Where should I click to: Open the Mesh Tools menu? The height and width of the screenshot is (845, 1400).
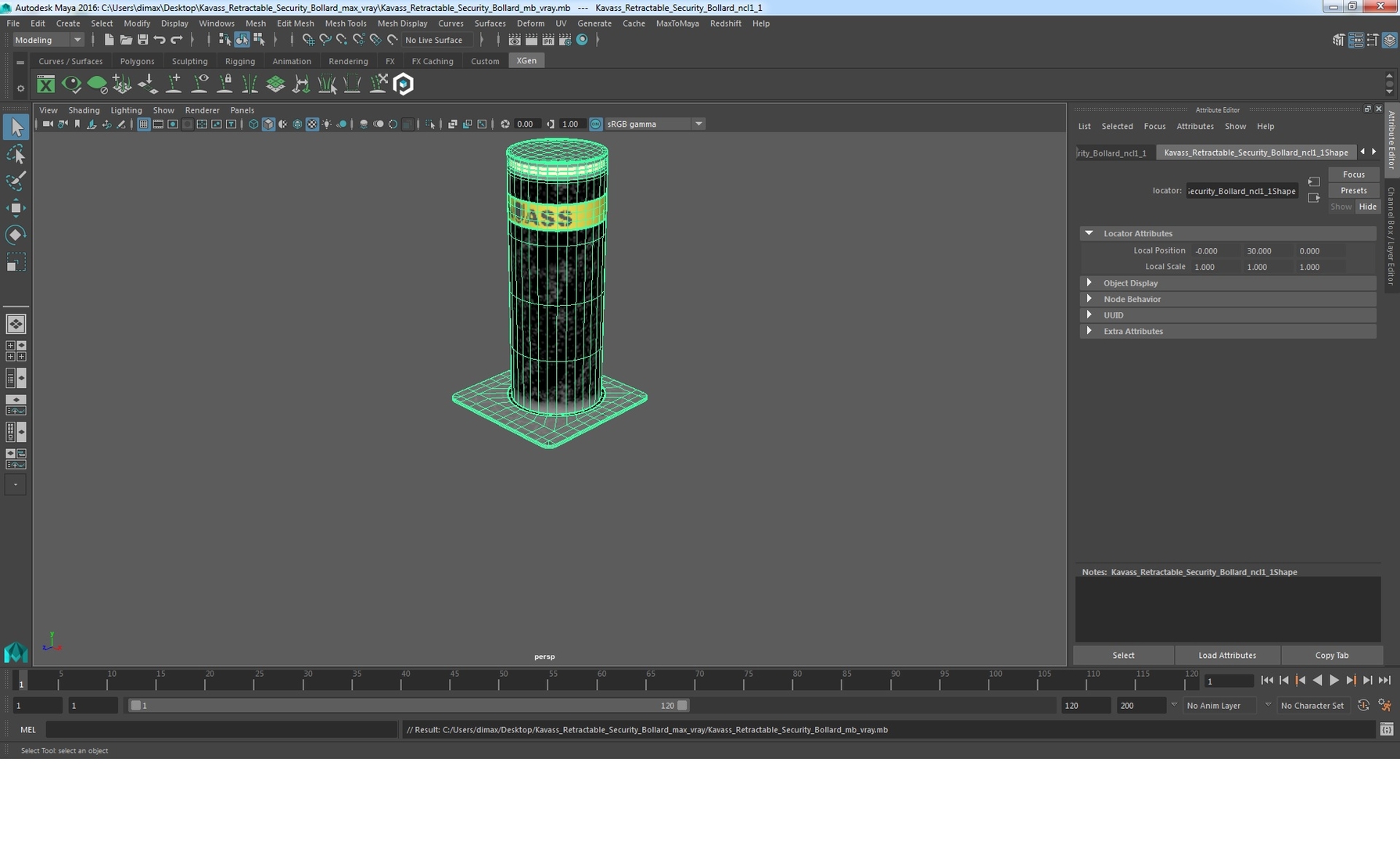[345, 23]
